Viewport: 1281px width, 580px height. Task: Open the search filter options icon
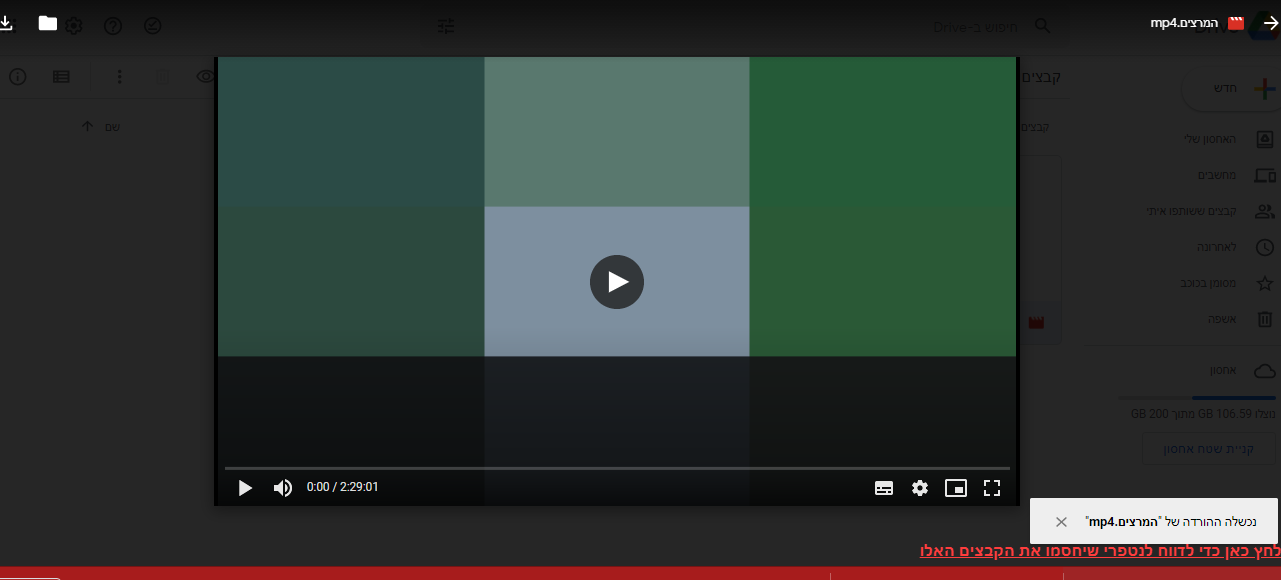point(446,26)
